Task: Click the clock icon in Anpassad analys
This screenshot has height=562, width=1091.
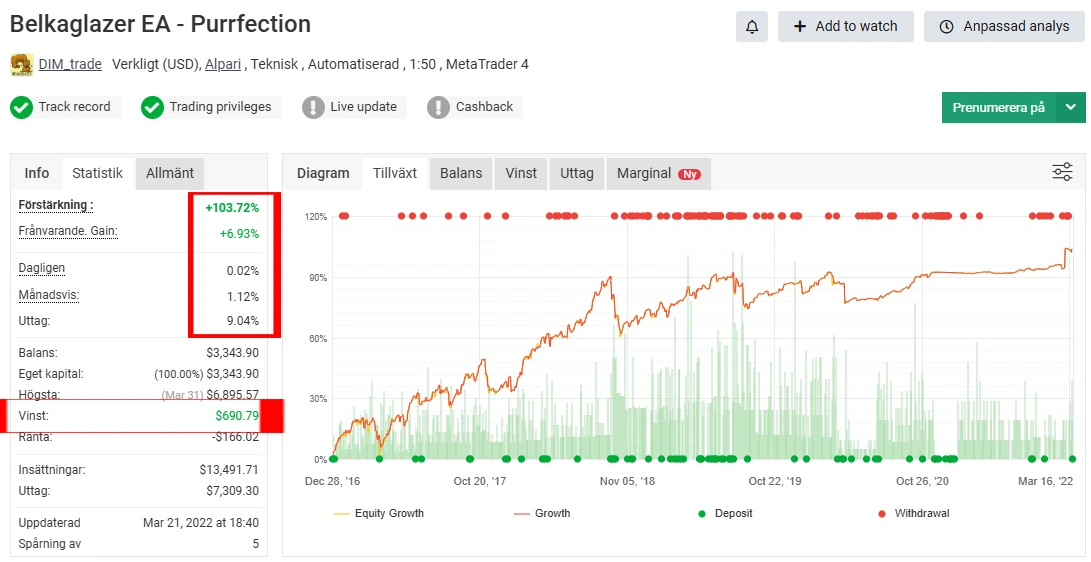Action: point(946,27)
